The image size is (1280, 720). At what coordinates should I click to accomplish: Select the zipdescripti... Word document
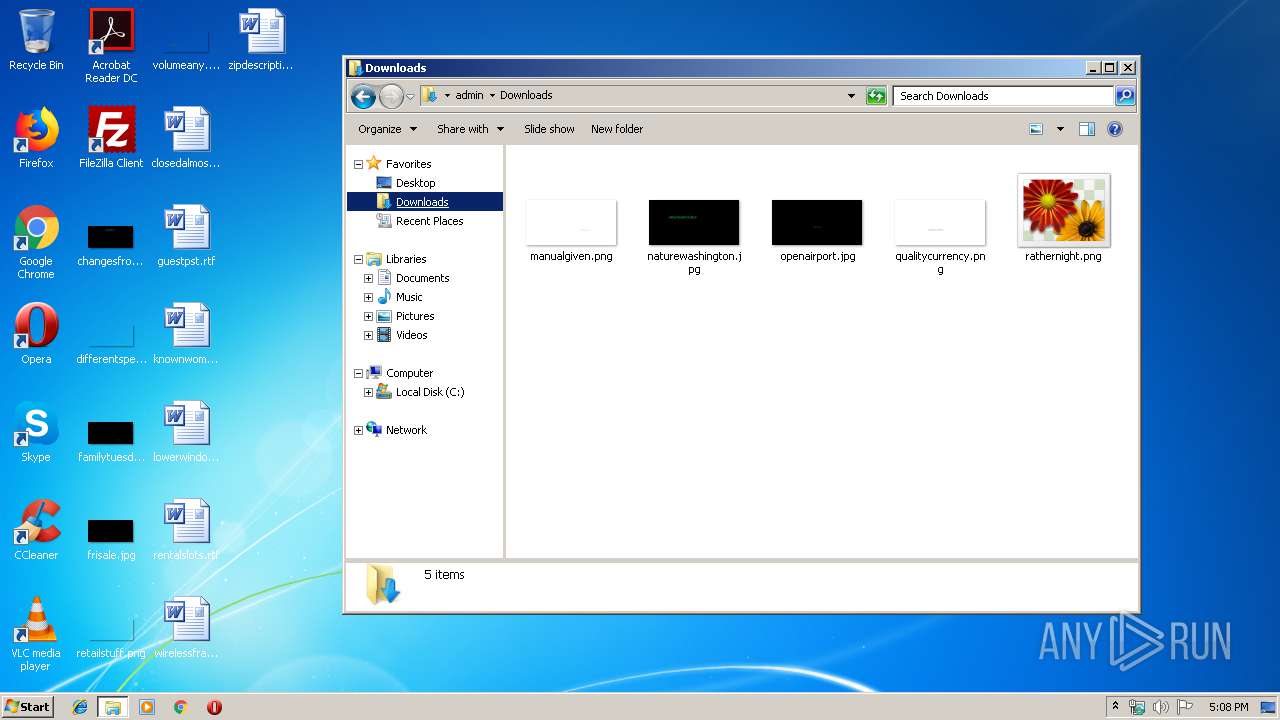[x=261, y=40]
